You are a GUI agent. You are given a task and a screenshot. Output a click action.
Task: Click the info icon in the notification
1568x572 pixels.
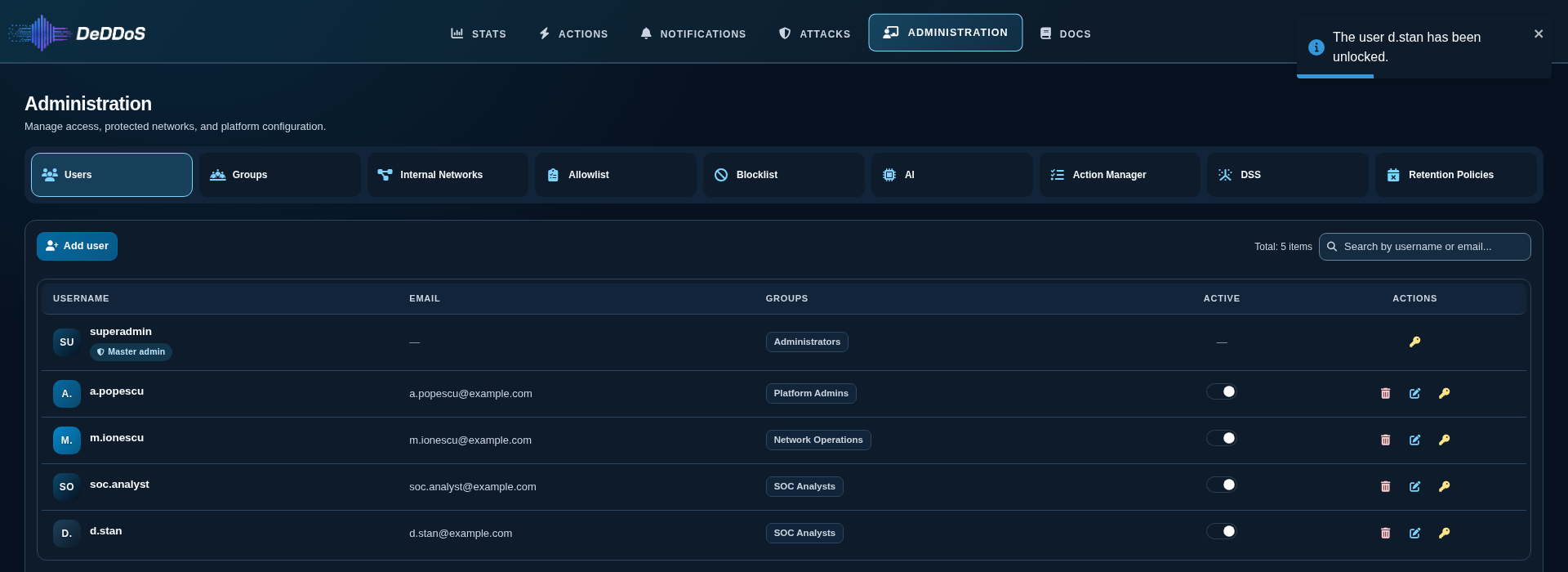tap(1316, 47)
